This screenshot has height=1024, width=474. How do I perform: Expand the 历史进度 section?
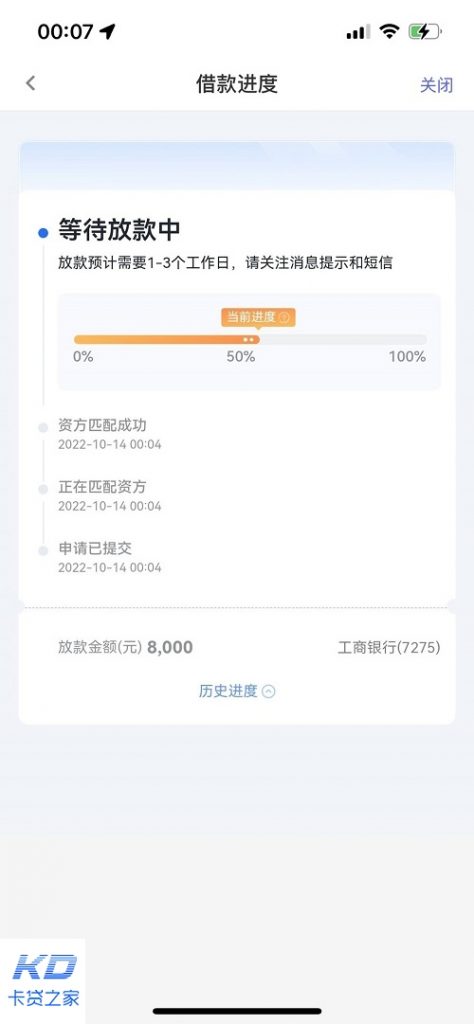coord(237,691)
